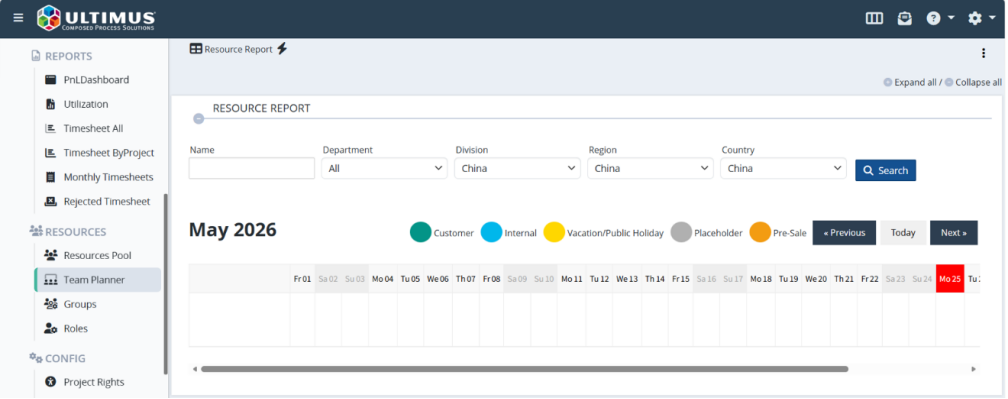Open the columns layout icon in header
1008x399 pixels.
point(874,19)
